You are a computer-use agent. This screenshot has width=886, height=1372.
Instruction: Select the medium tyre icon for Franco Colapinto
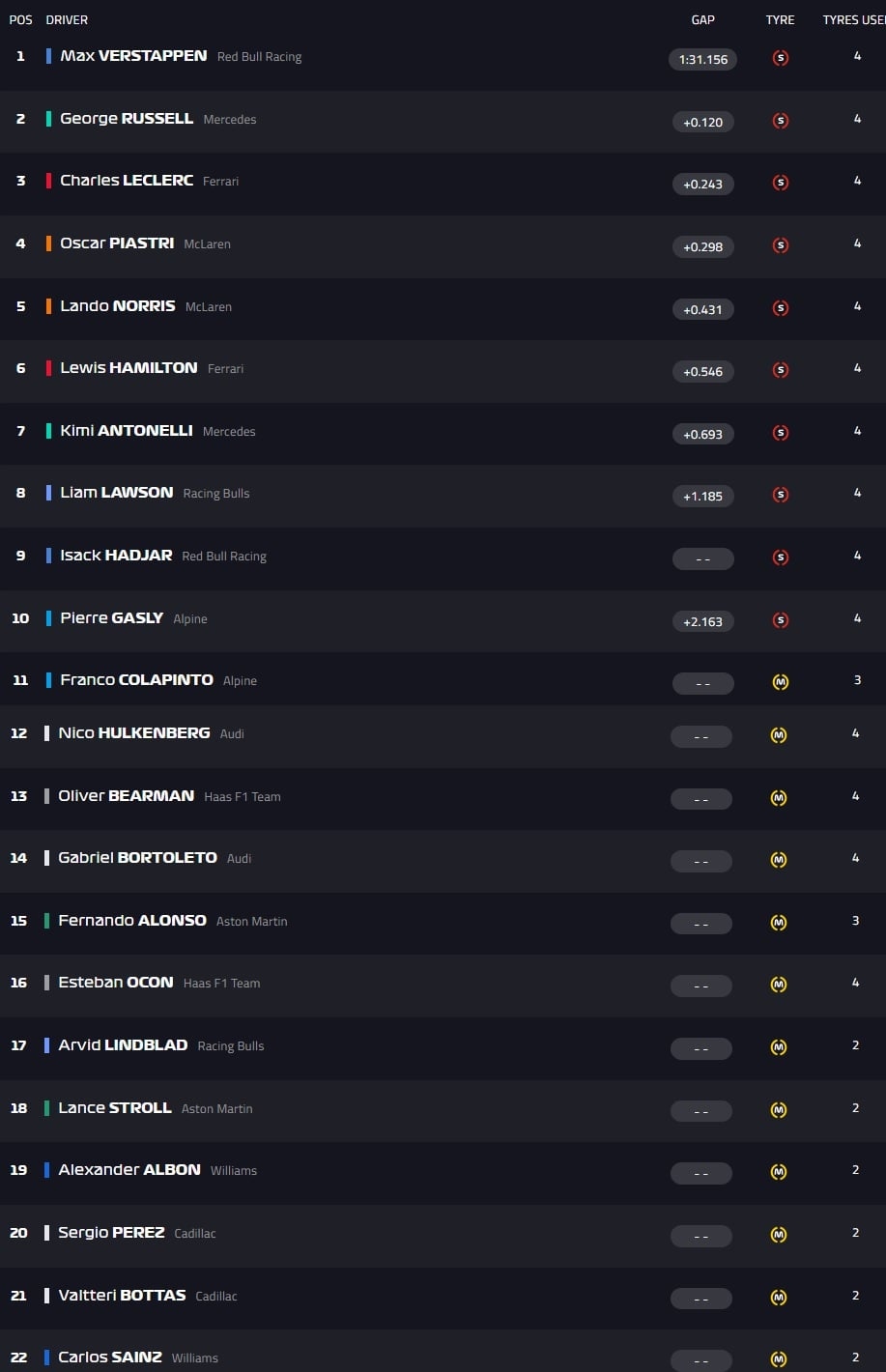[x=781, y=682]
